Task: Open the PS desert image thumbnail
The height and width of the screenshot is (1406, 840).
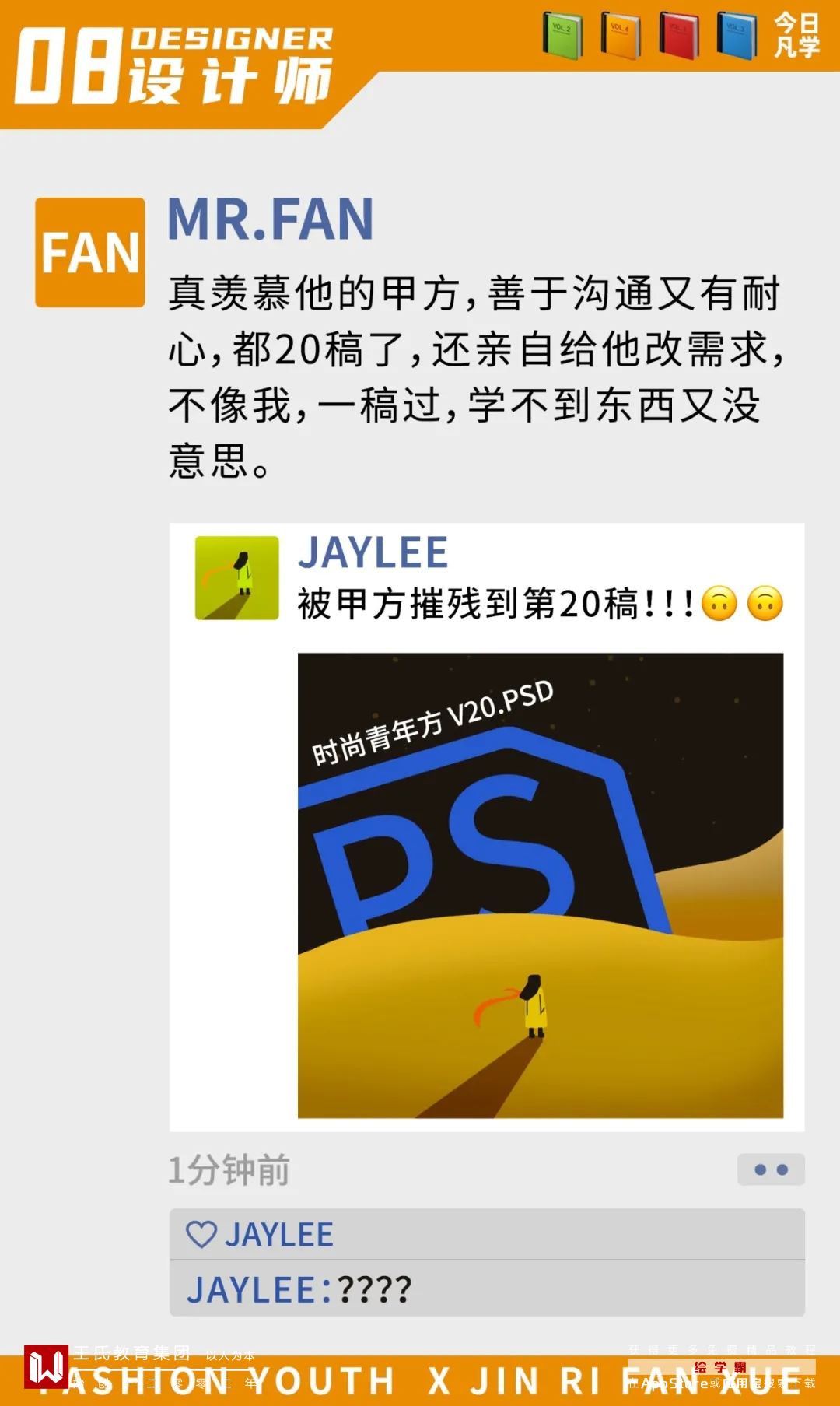Action: (541, 885)
